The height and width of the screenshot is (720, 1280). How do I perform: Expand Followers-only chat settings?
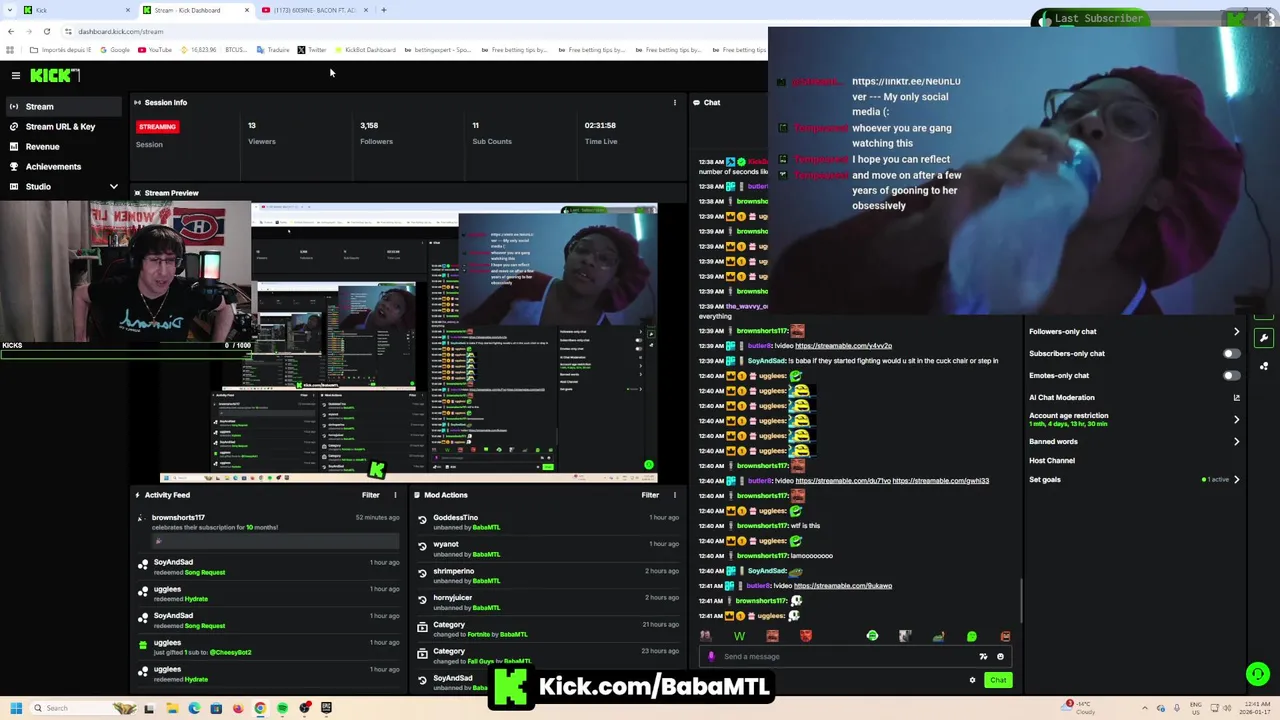pyautogui.click(x=1236, y=331)
